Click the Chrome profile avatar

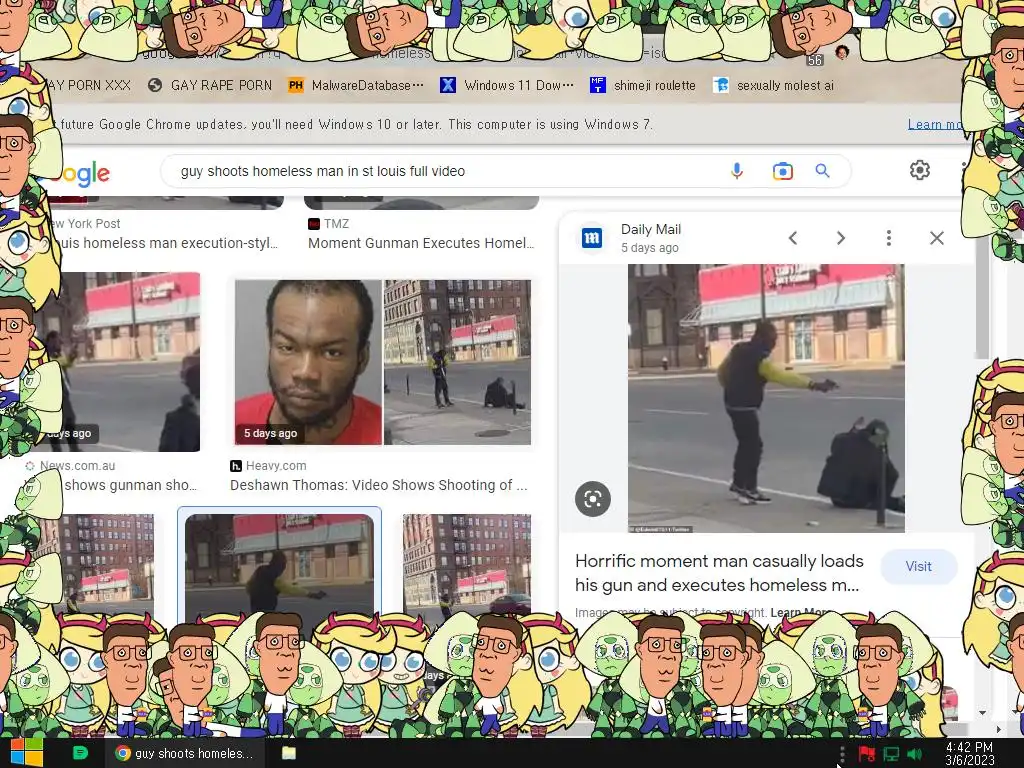[x=842, y=52]
